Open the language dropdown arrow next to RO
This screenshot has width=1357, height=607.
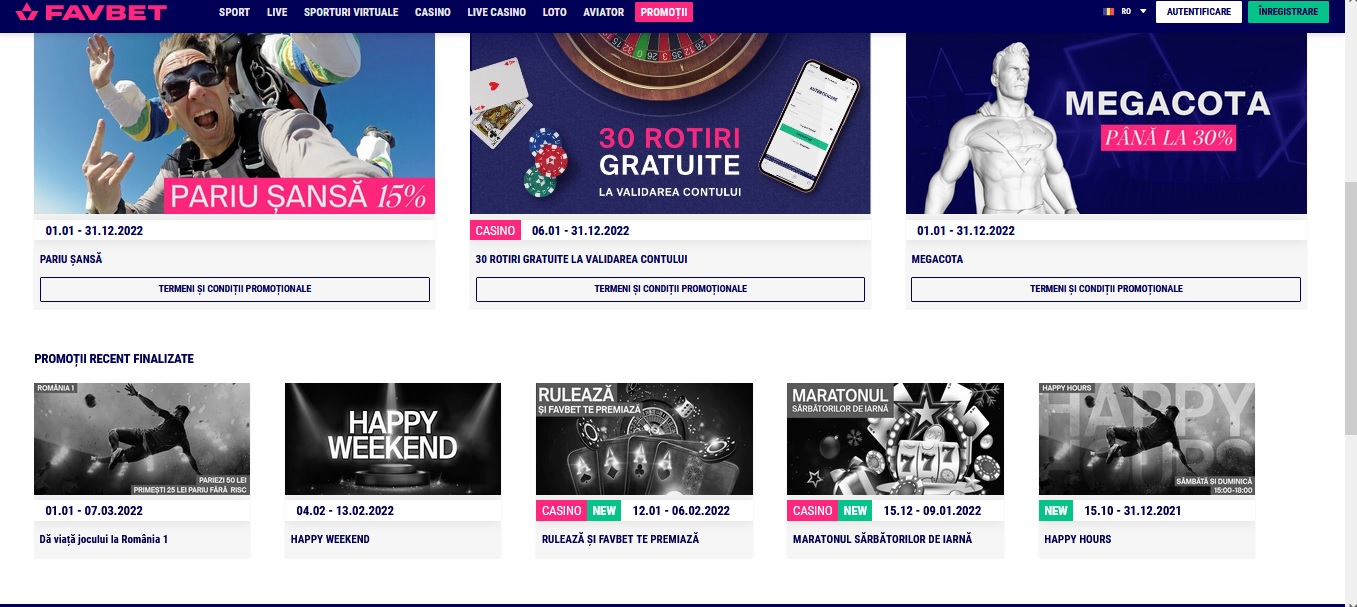click(x=1142, y=12)
